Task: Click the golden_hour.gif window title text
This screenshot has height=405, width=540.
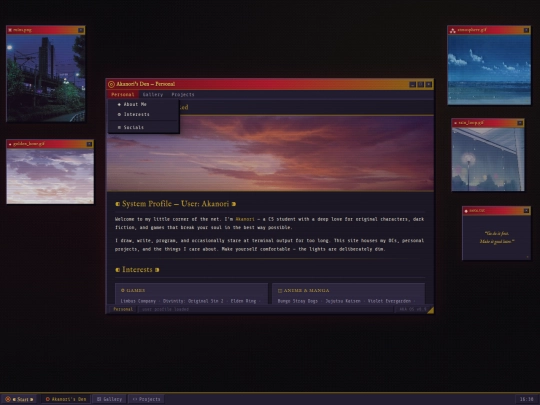Action: point(29,144)
